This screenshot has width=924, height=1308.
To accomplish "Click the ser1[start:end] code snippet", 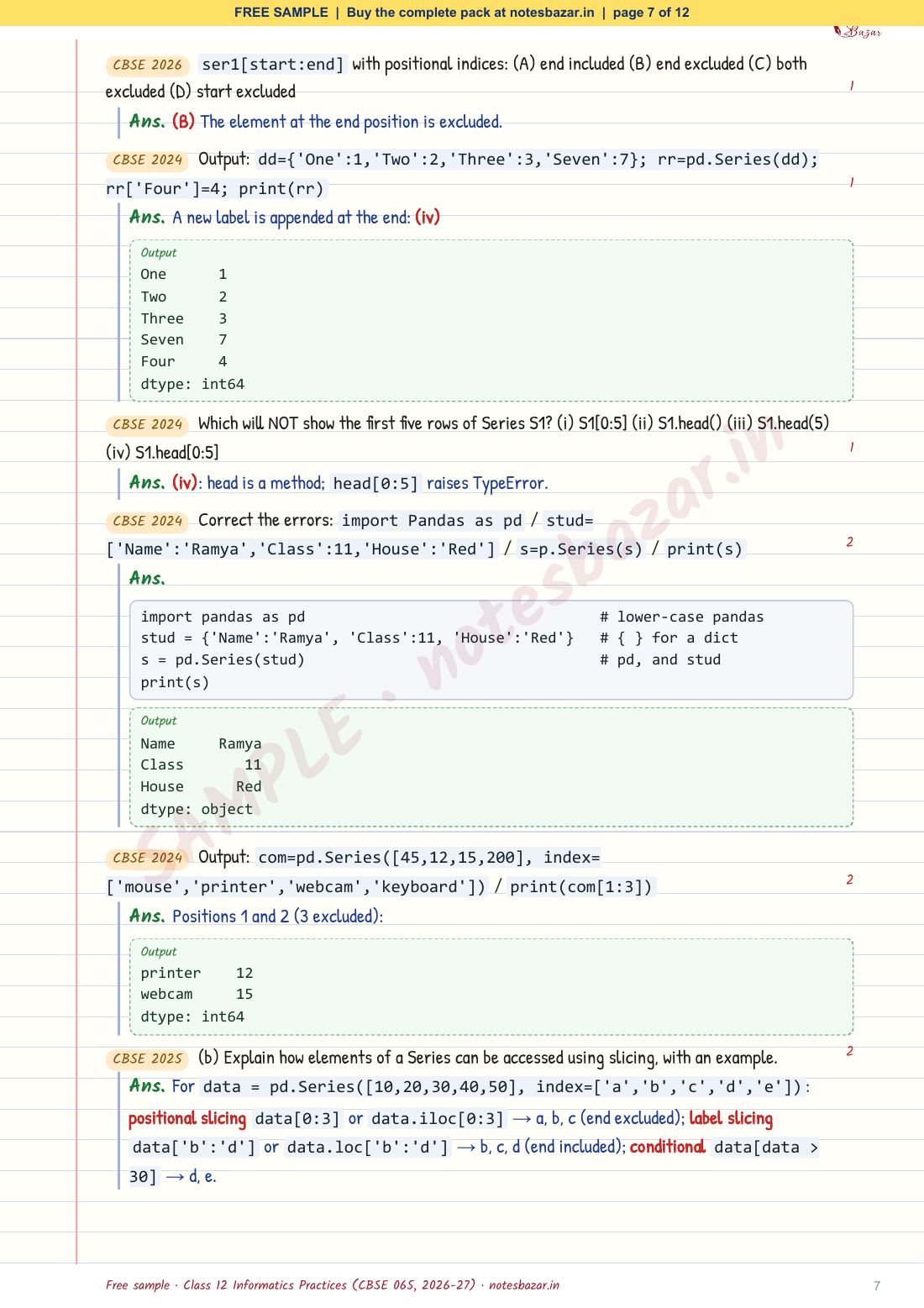I will 272,65.
